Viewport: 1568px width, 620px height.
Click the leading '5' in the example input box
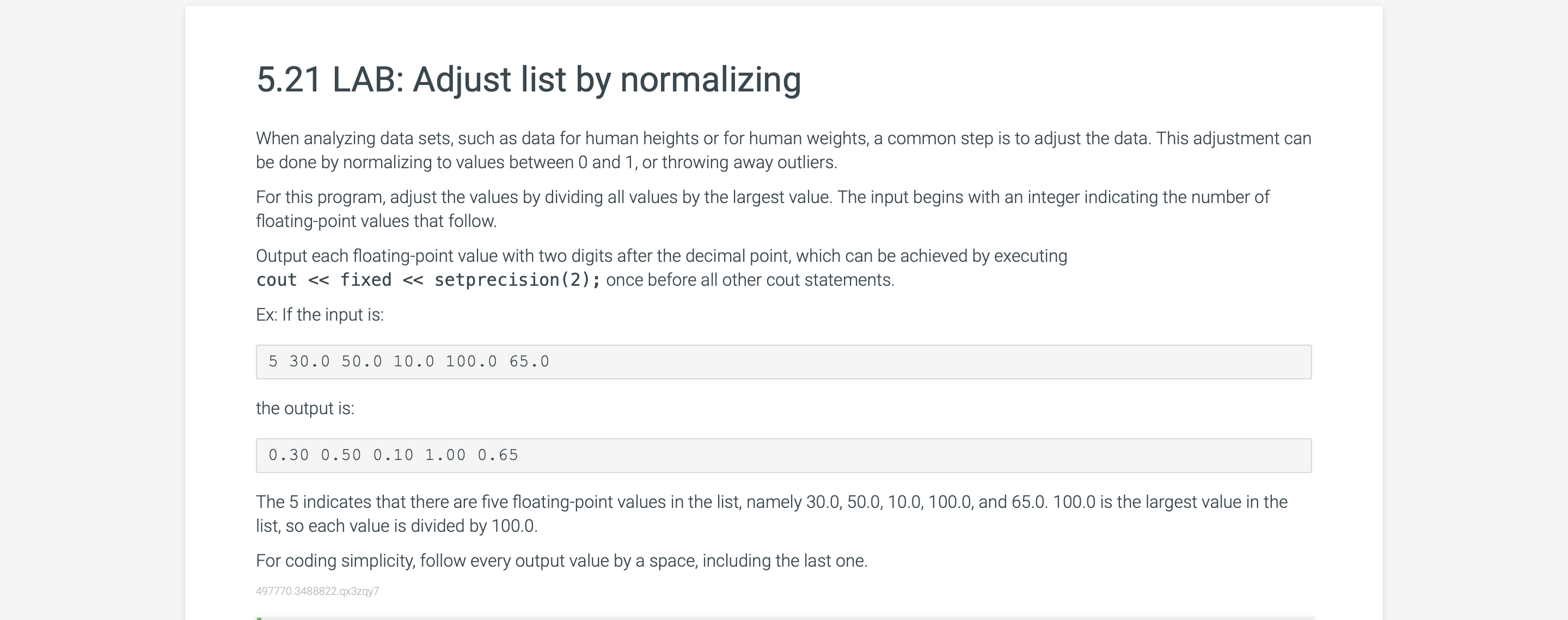click(273, 361)
